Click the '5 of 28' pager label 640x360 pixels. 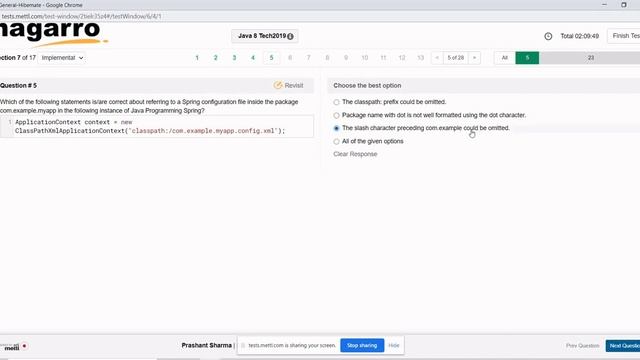456,58
